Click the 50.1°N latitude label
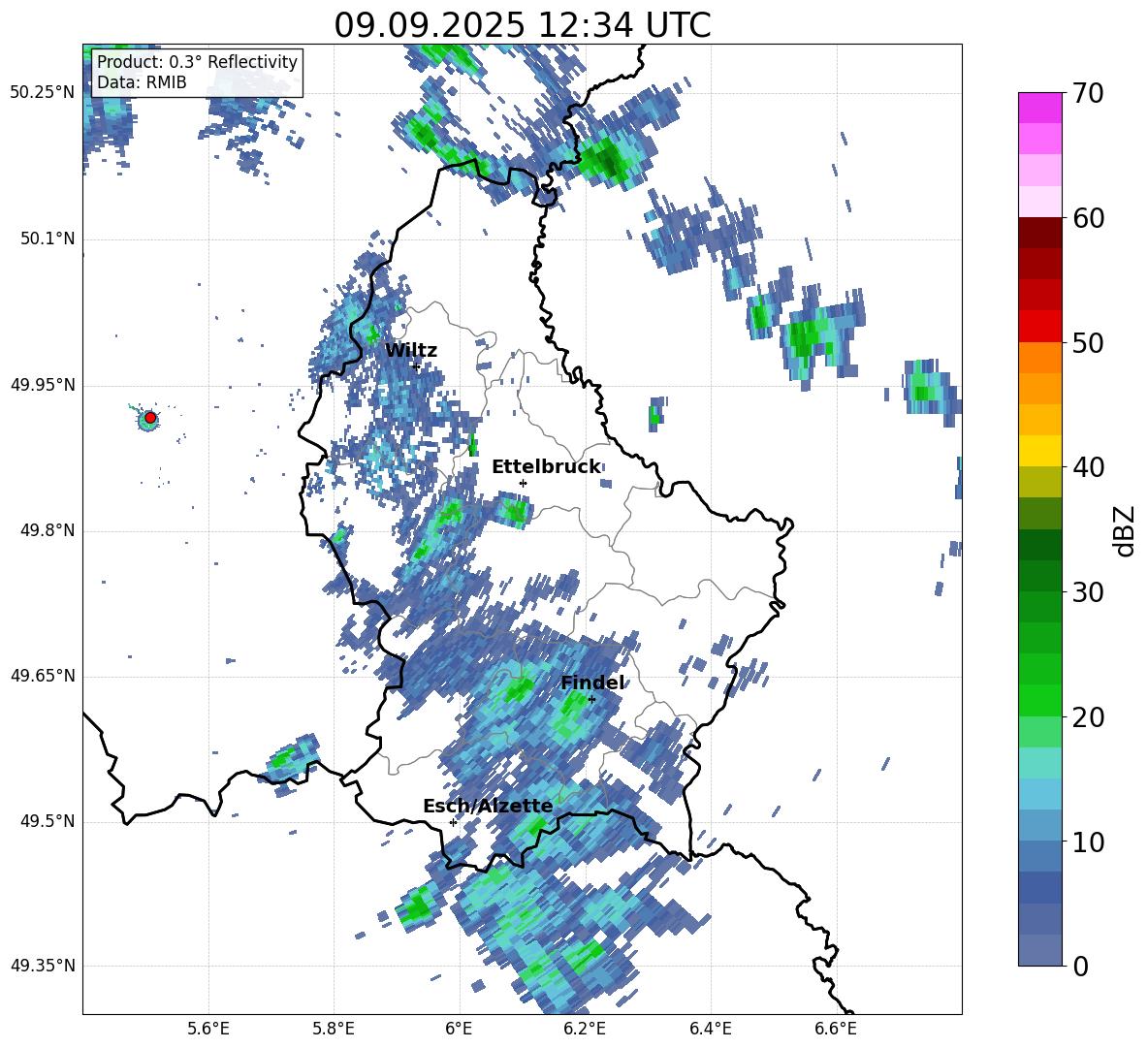Viewport: 1148px width, 1048px height. (47, 239)
